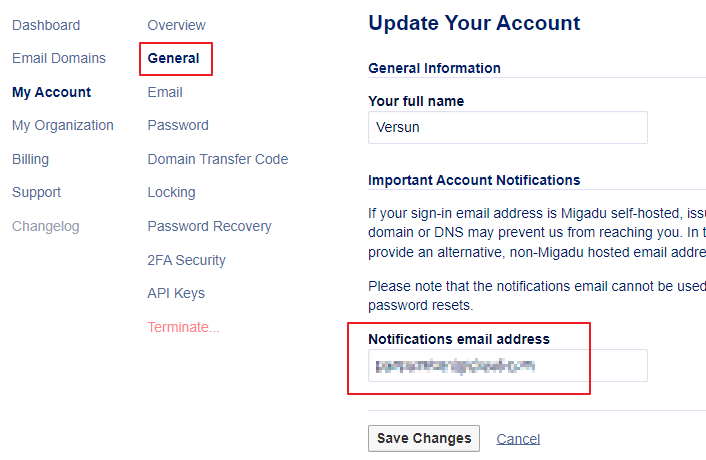Select the General settings item
Screen dimensions: 706x460
click(173, 58)
